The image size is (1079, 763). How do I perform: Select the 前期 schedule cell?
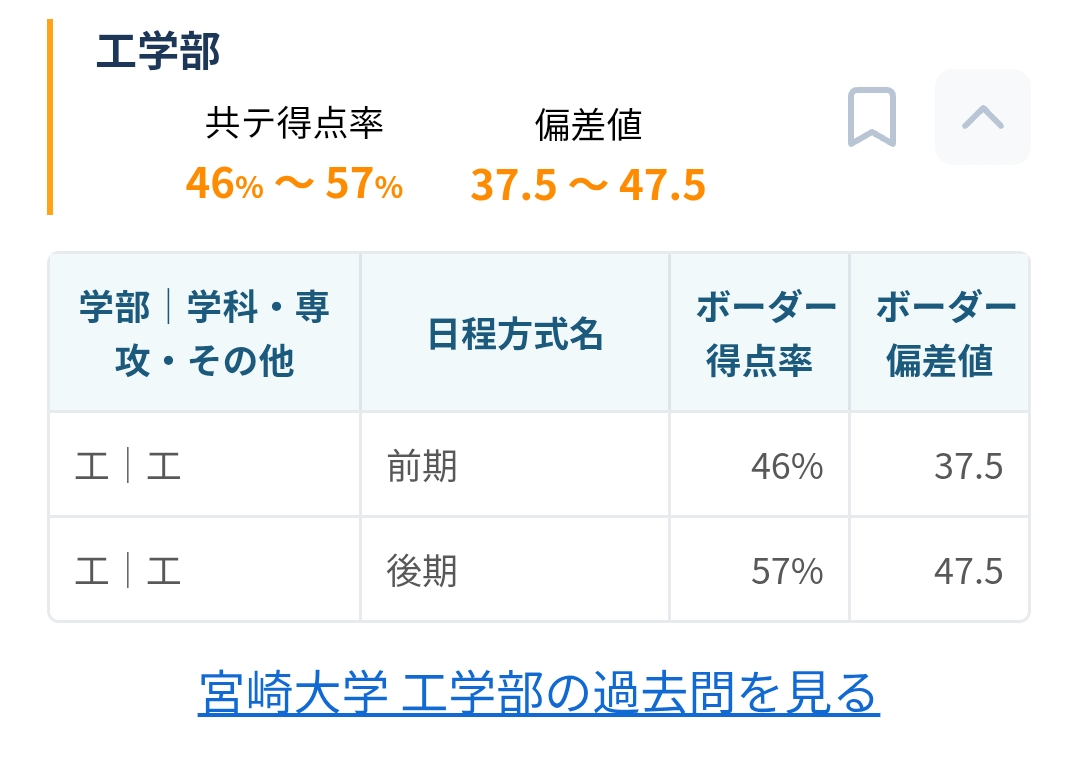click(515, 465)
